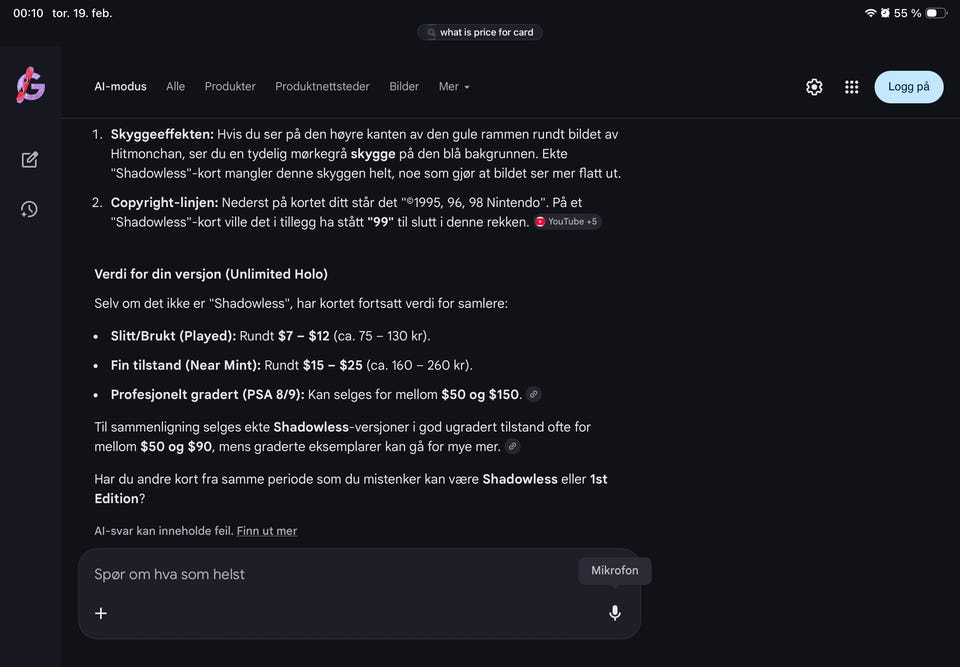
Task: Open the Google apps grid
Action: (852, 87)
